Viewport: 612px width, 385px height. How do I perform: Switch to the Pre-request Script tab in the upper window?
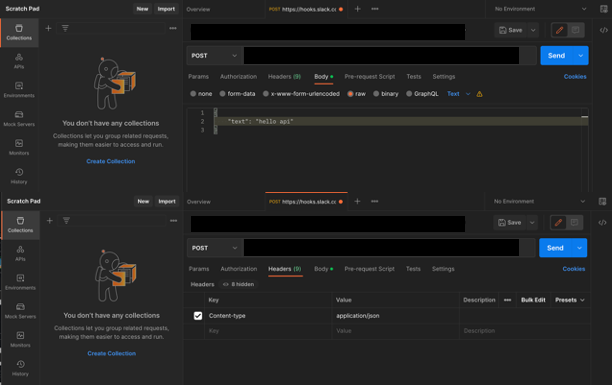pyautogui.click(x=370, y=77)
